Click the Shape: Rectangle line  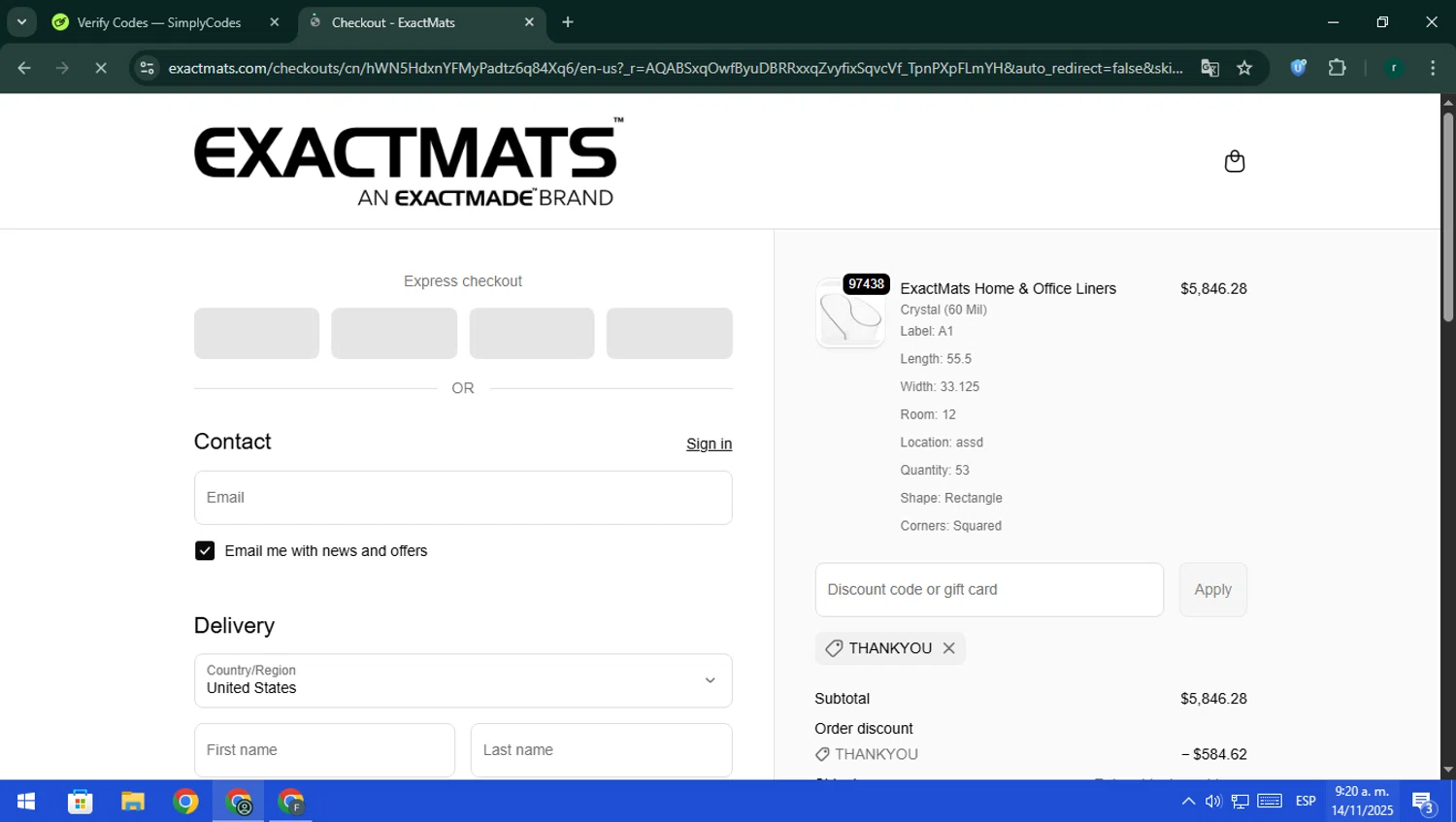coord(951,498)
